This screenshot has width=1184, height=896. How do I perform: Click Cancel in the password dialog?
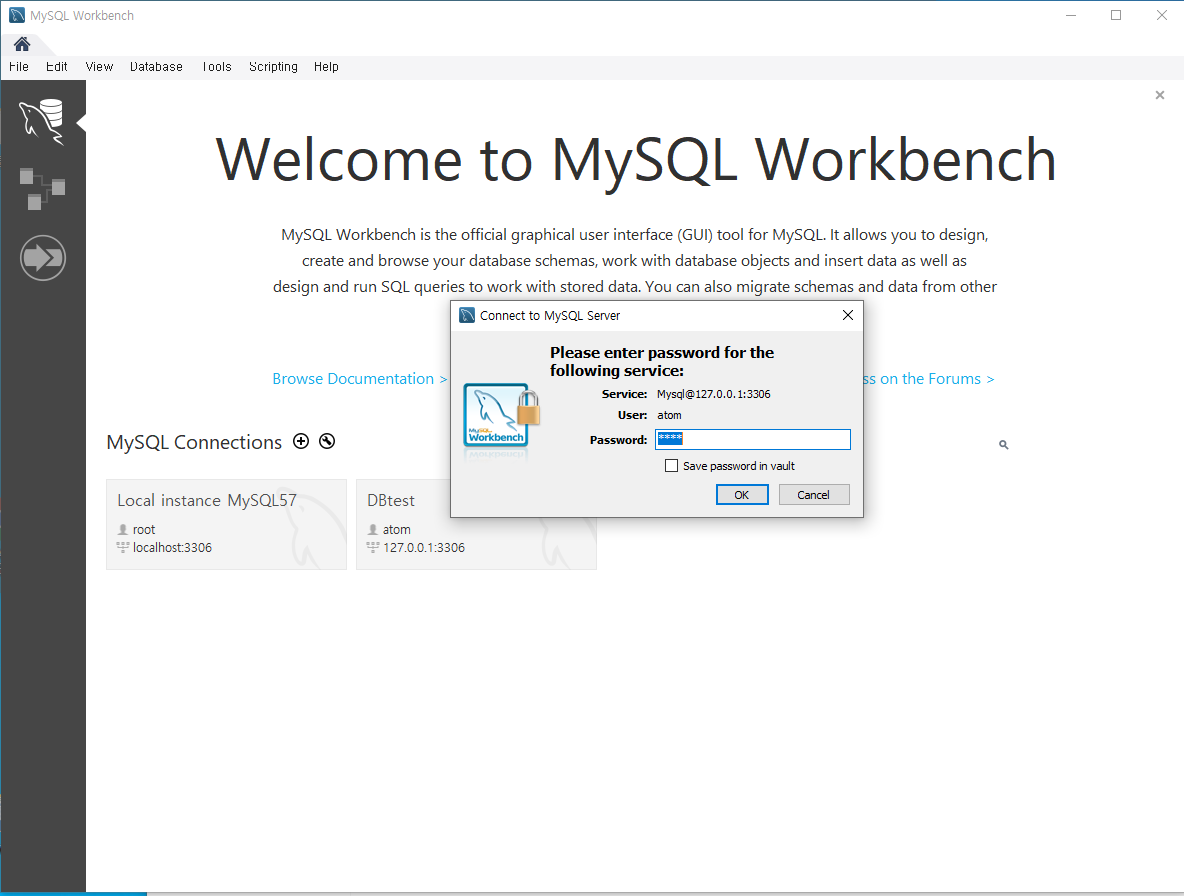pyautogui.click(x=814, y=494)
